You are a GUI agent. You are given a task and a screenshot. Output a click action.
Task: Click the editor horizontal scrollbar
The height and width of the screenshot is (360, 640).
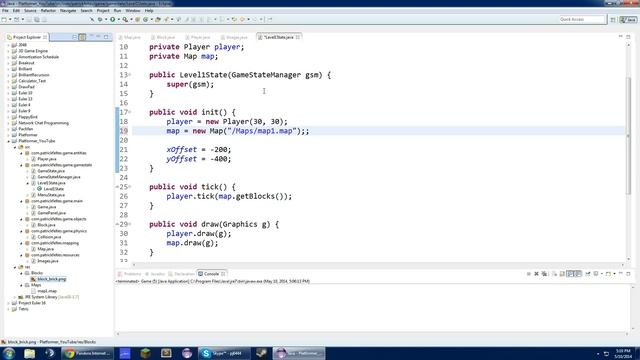pyautogui.click(x=378, y=264)
